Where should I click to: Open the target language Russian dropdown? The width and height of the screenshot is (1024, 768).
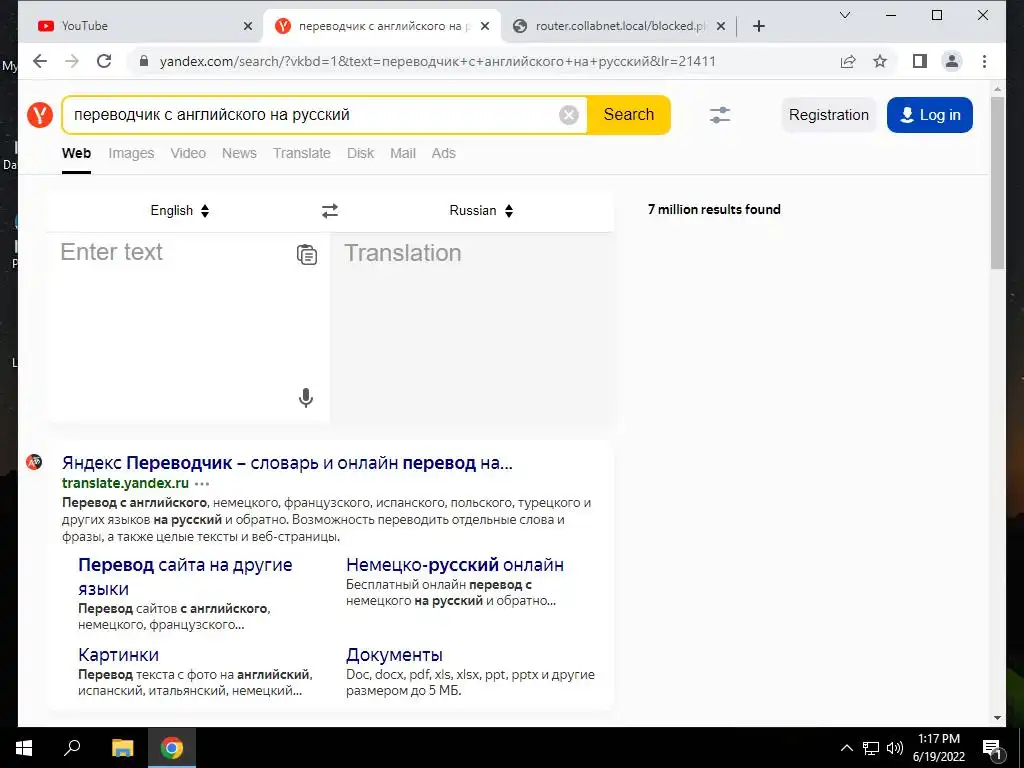(481, 211)
